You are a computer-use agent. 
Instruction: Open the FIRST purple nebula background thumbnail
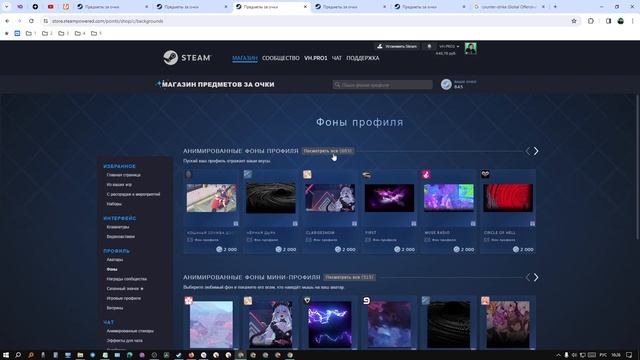pyautogui.click(x=389, y=198)
